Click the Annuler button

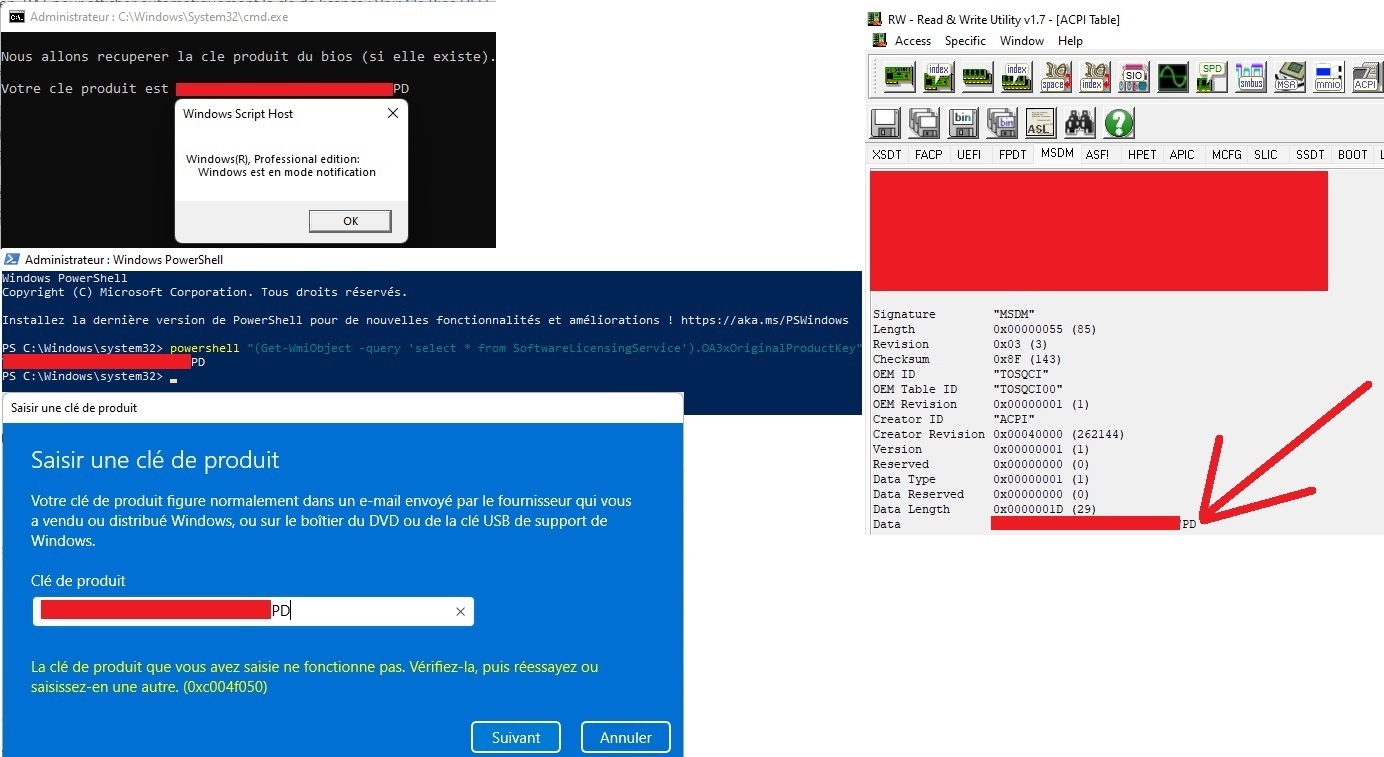(626, 737)
